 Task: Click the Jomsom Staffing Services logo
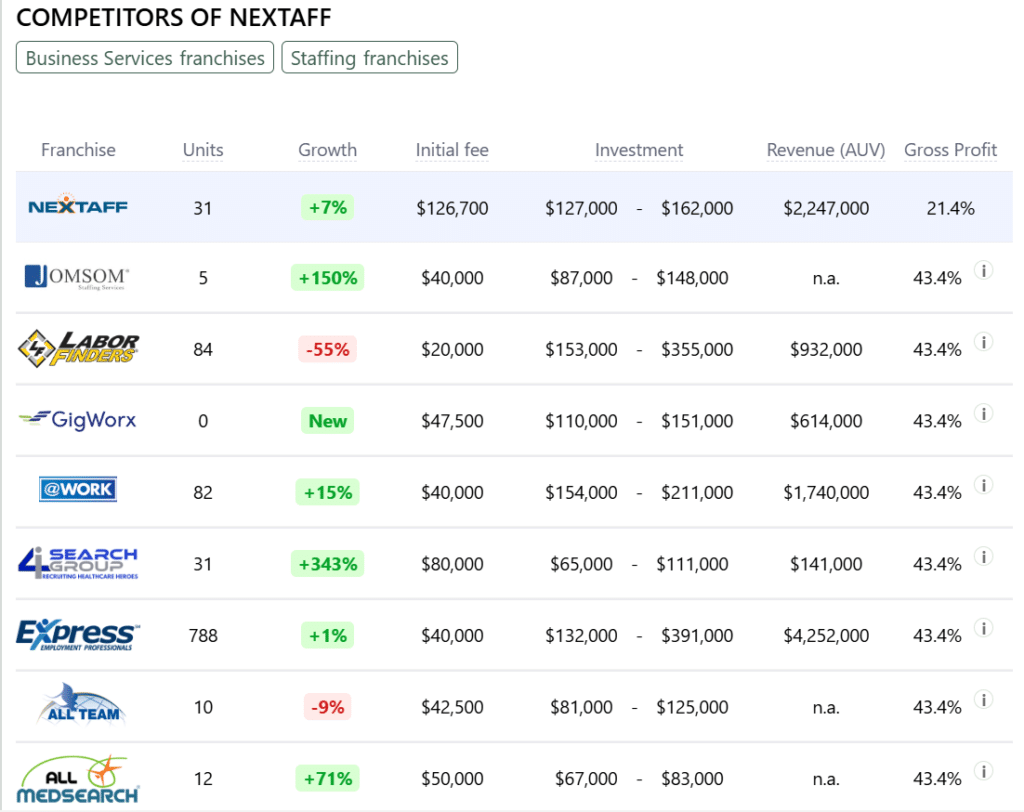(77, 277)
